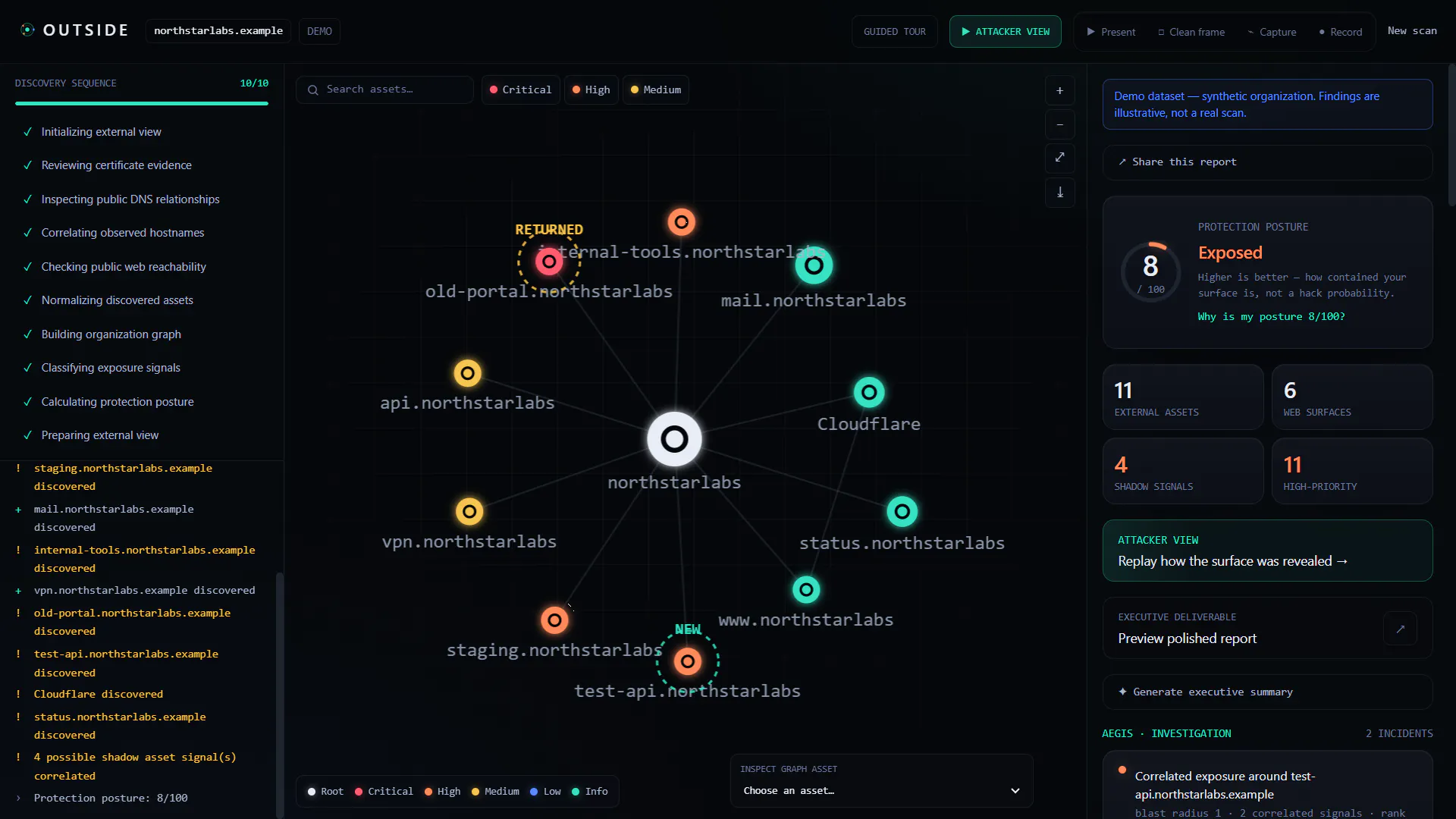This screenshot has height=819, width=1456.
Task: Click 'Classifying exposure signals' step
Action: [x=111, y=368]
